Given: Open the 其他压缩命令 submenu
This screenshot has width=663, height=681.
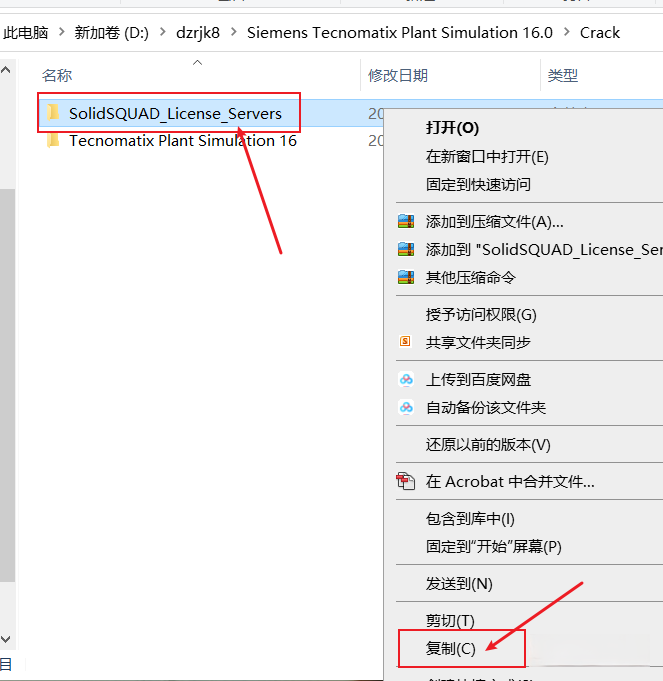Looking at the screenshot, I should 471,278.
